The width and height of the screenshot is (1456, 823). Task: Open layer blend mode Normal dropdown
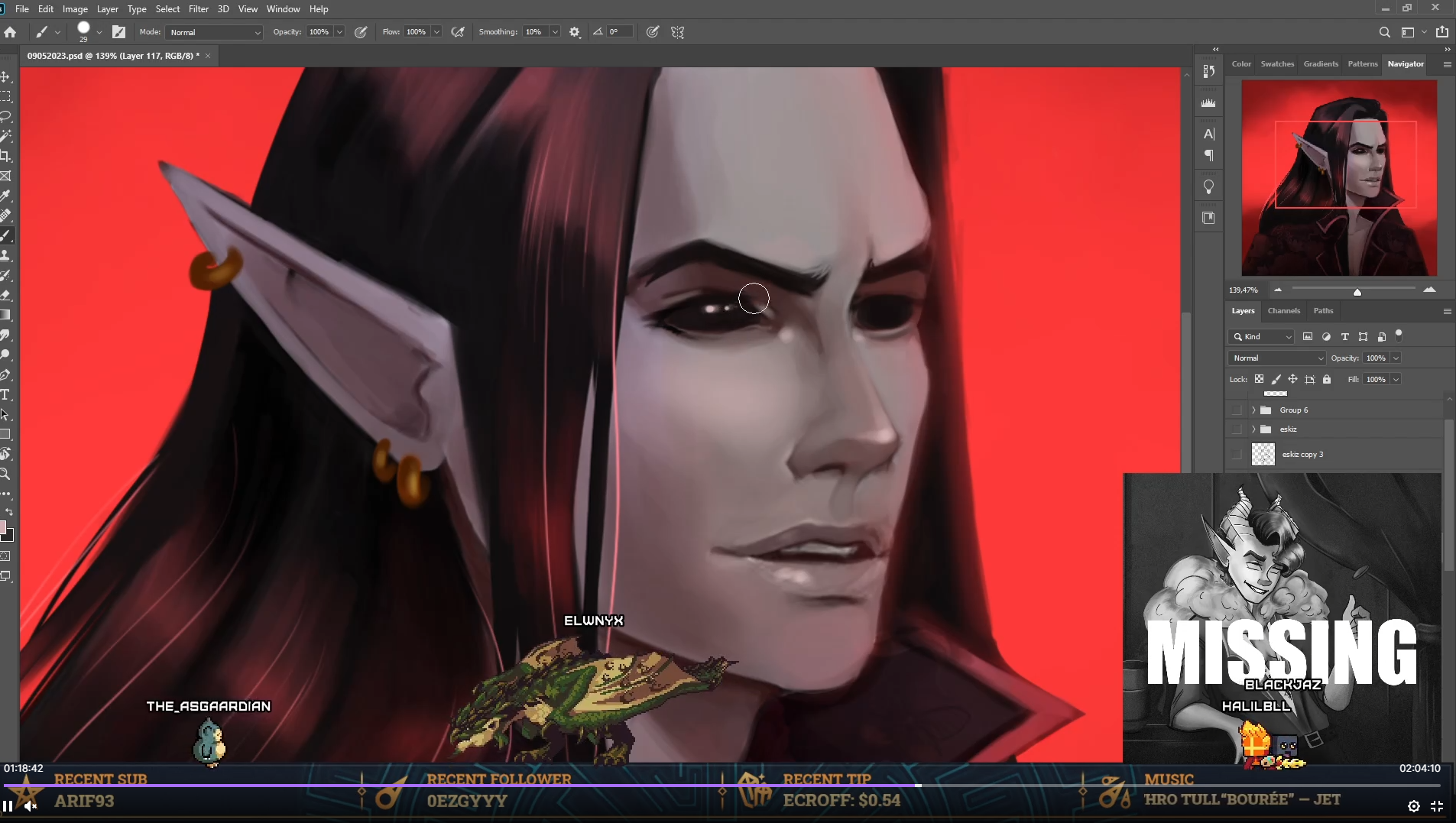(1276, 358)
